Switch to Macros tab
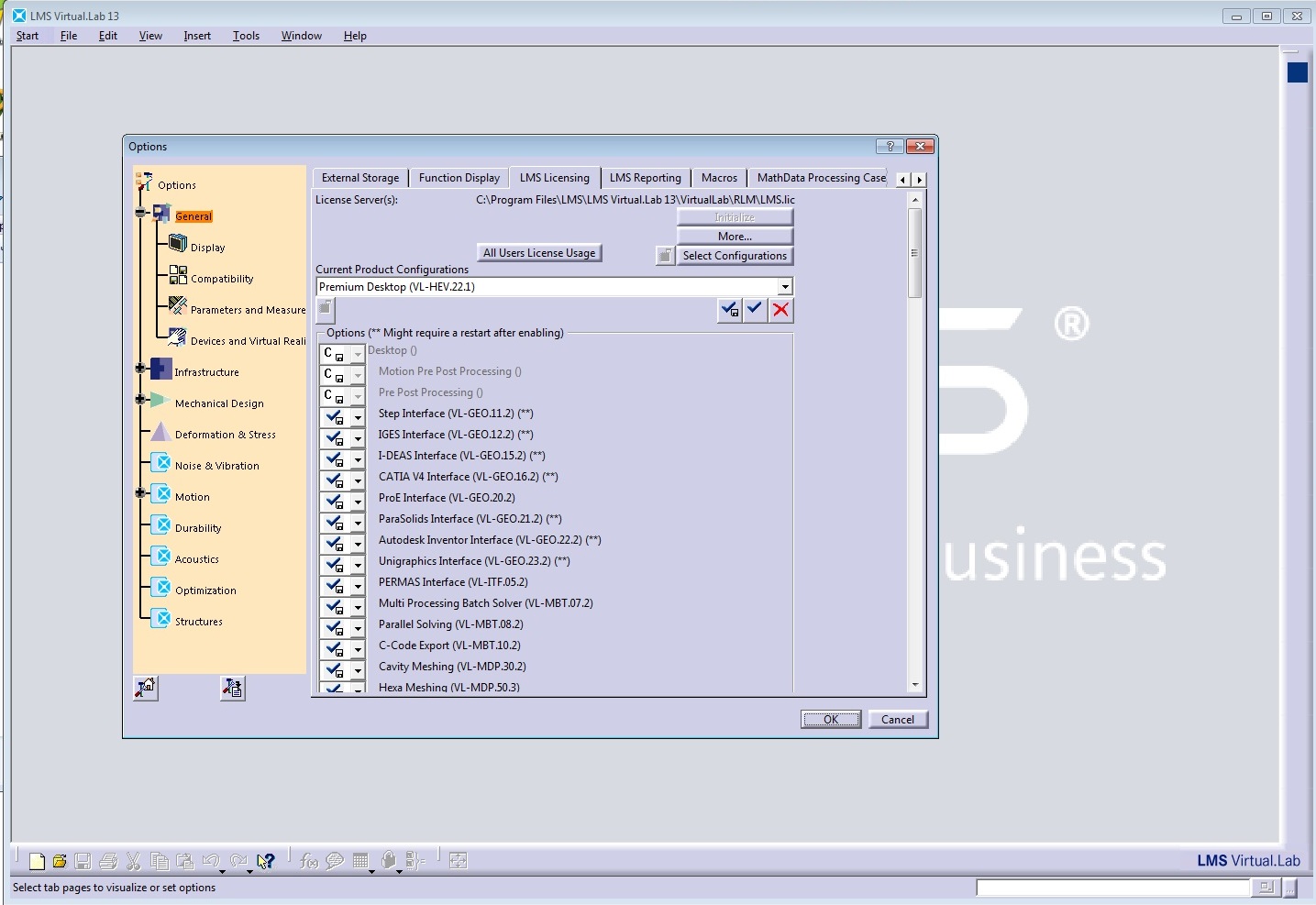Viewport: 1316px width, 905px height. click(719, 178)
